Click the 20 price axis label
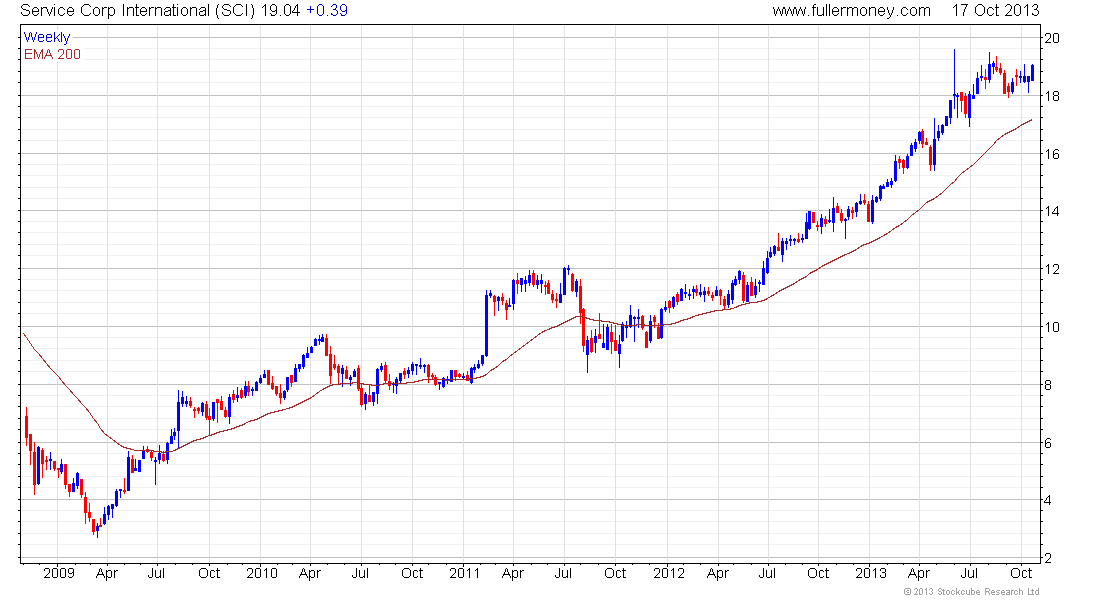Screen dimensions: 1100x600 tap(1052, 38)
